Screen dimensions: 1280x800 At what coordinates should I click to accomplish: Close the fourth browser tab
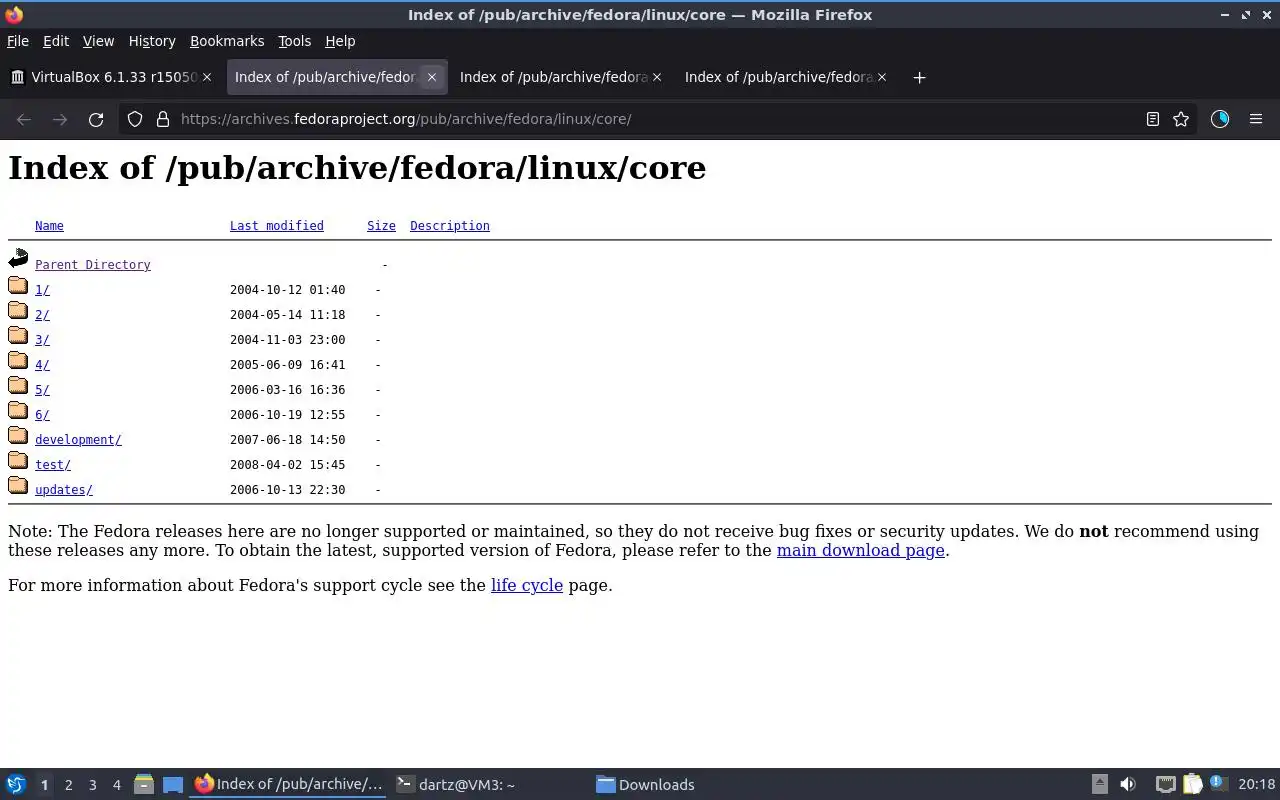pyautogui.click(x=882, y=77)
